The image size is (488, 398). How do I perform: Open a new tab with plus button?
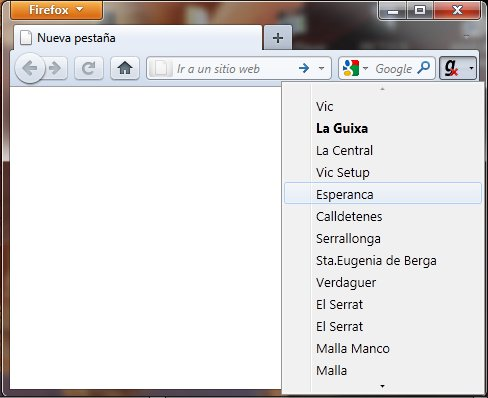[278, 38]
